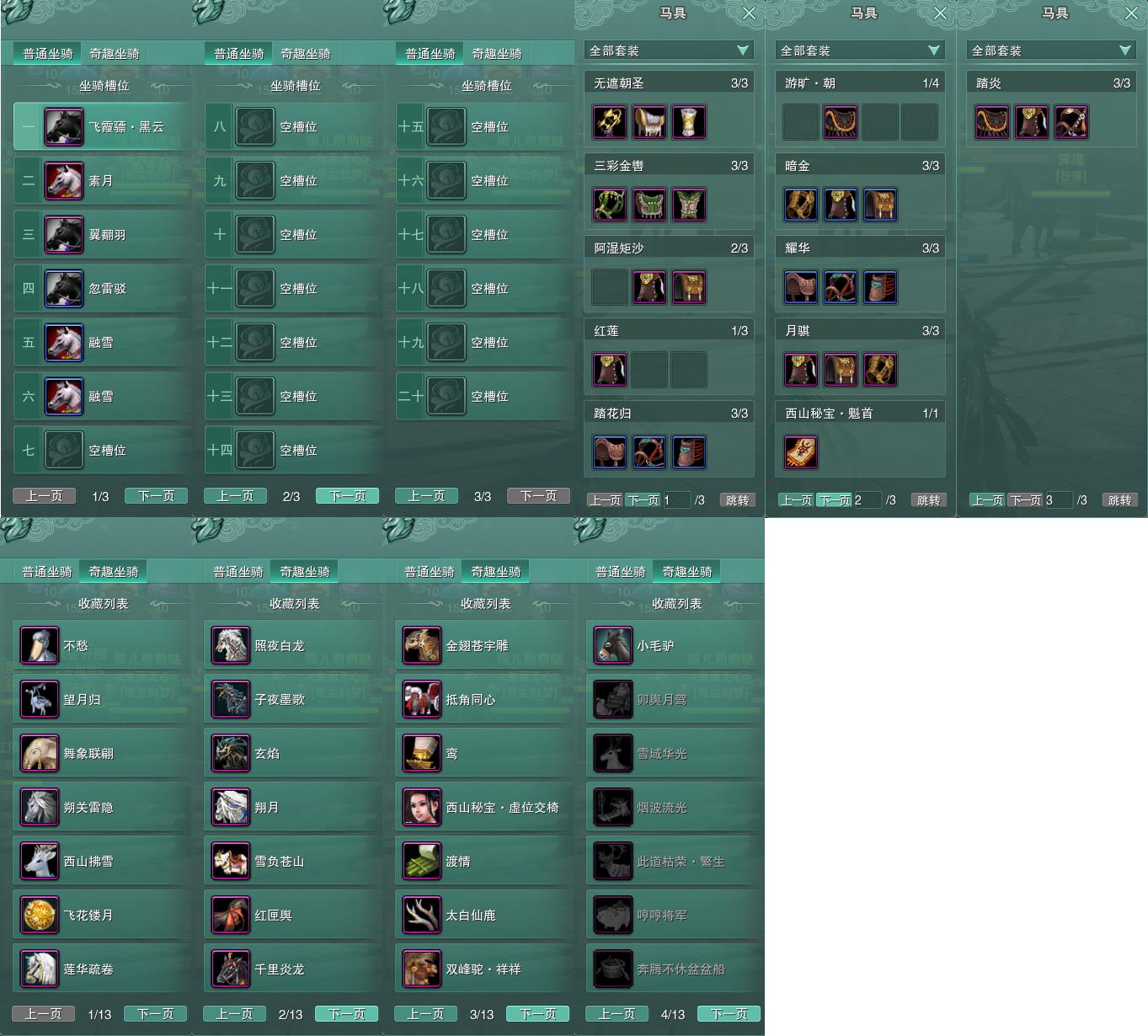1148x1036 pixels.
Task: Choose the 金翅苍宇雕 mount icon
Action: click(422, 646)
